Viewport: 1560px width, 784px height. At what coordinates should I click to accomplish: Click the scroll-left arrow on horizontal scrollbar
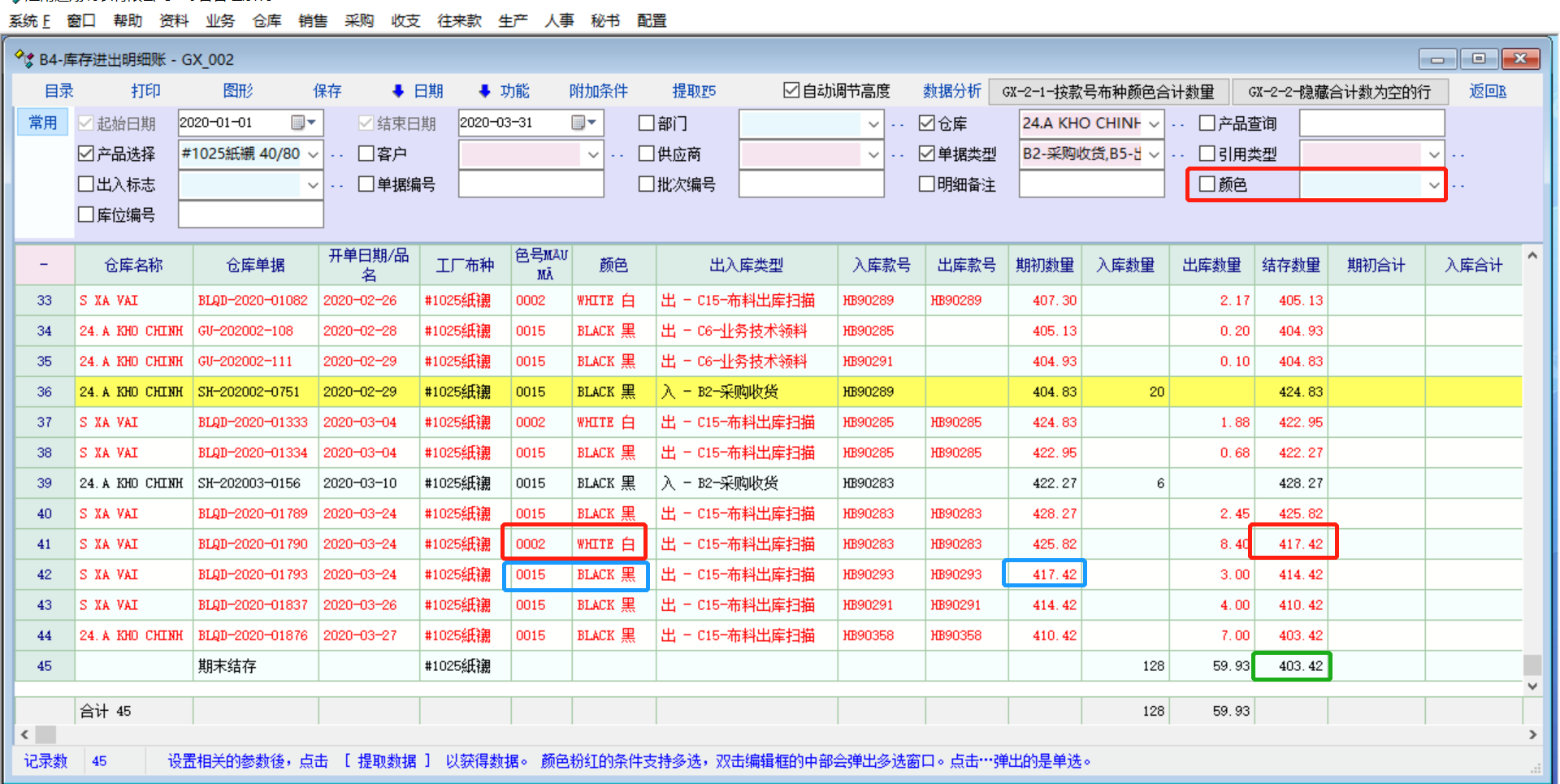tap(24, 734)
